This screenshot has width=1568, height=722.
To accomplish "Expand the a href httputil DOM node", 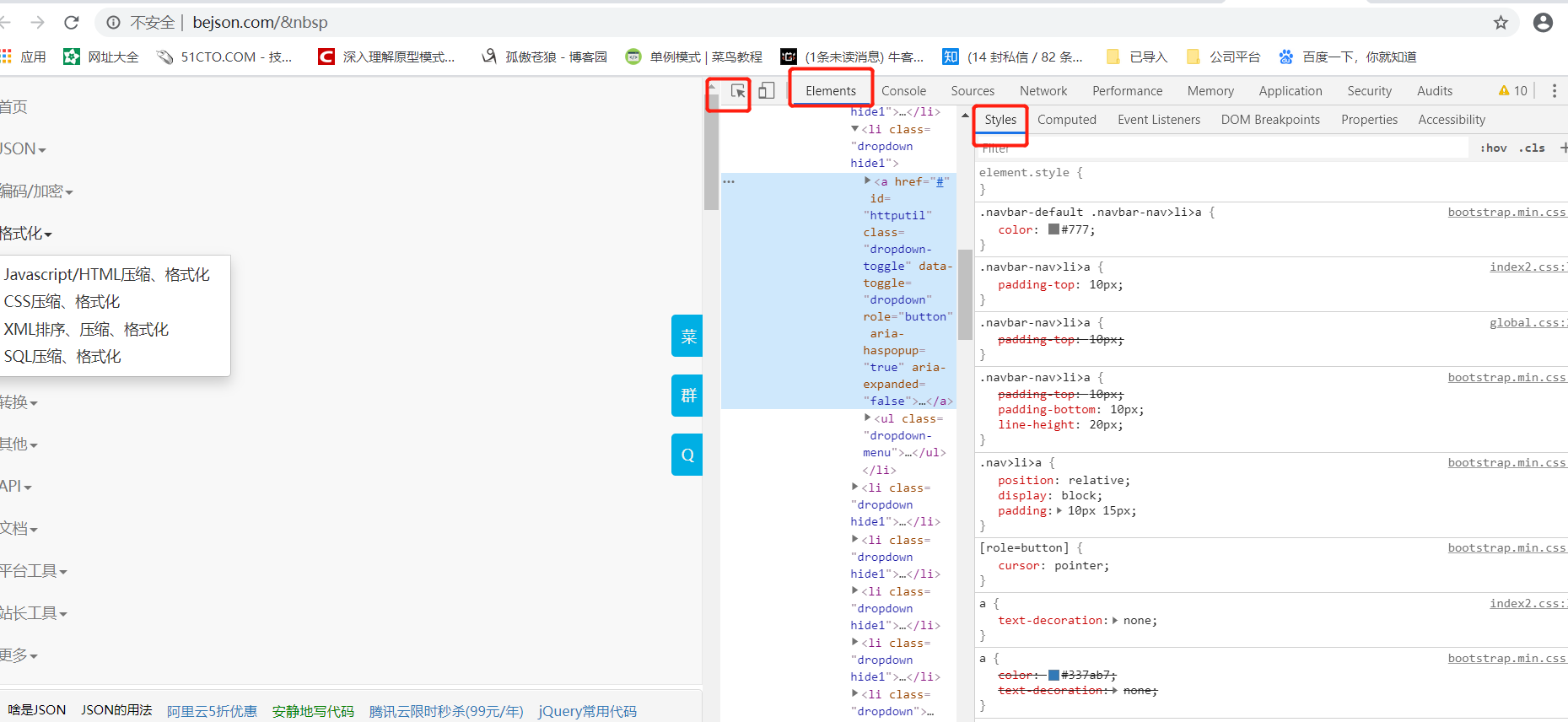I will tap(867, 180).
